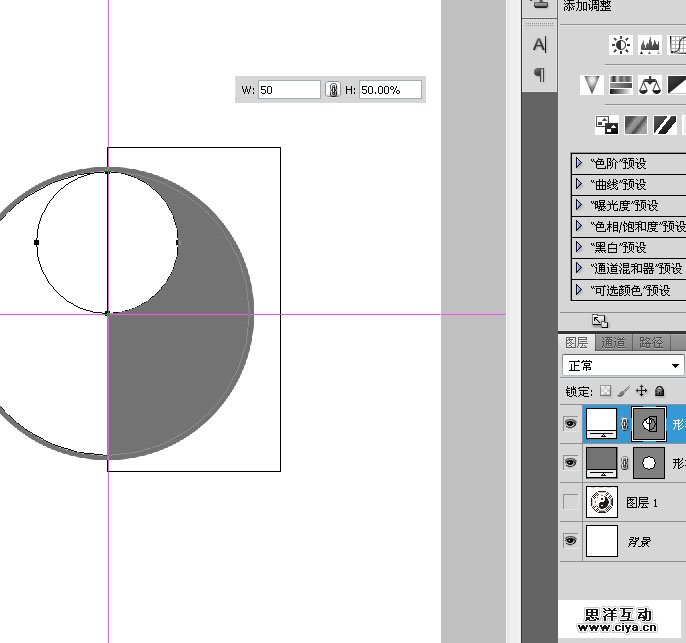Select the vector mask thumbnail of top shape layer
Screen dimensions: 686x643
click(649, 423)
